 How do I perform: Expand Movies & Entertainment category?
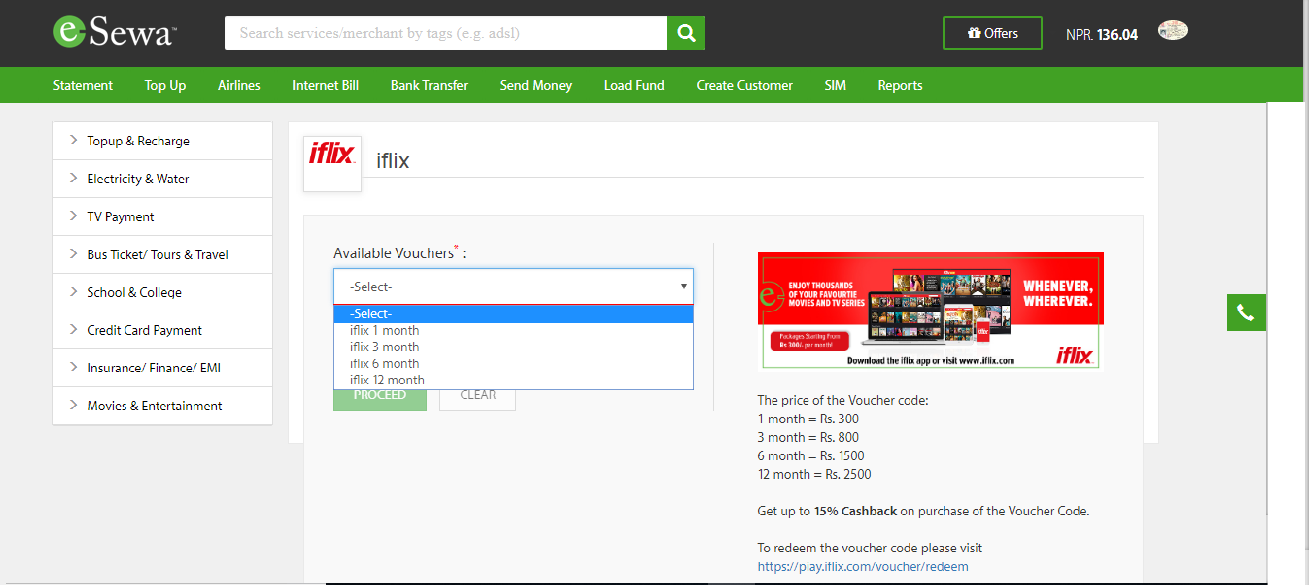click(162, 406)
